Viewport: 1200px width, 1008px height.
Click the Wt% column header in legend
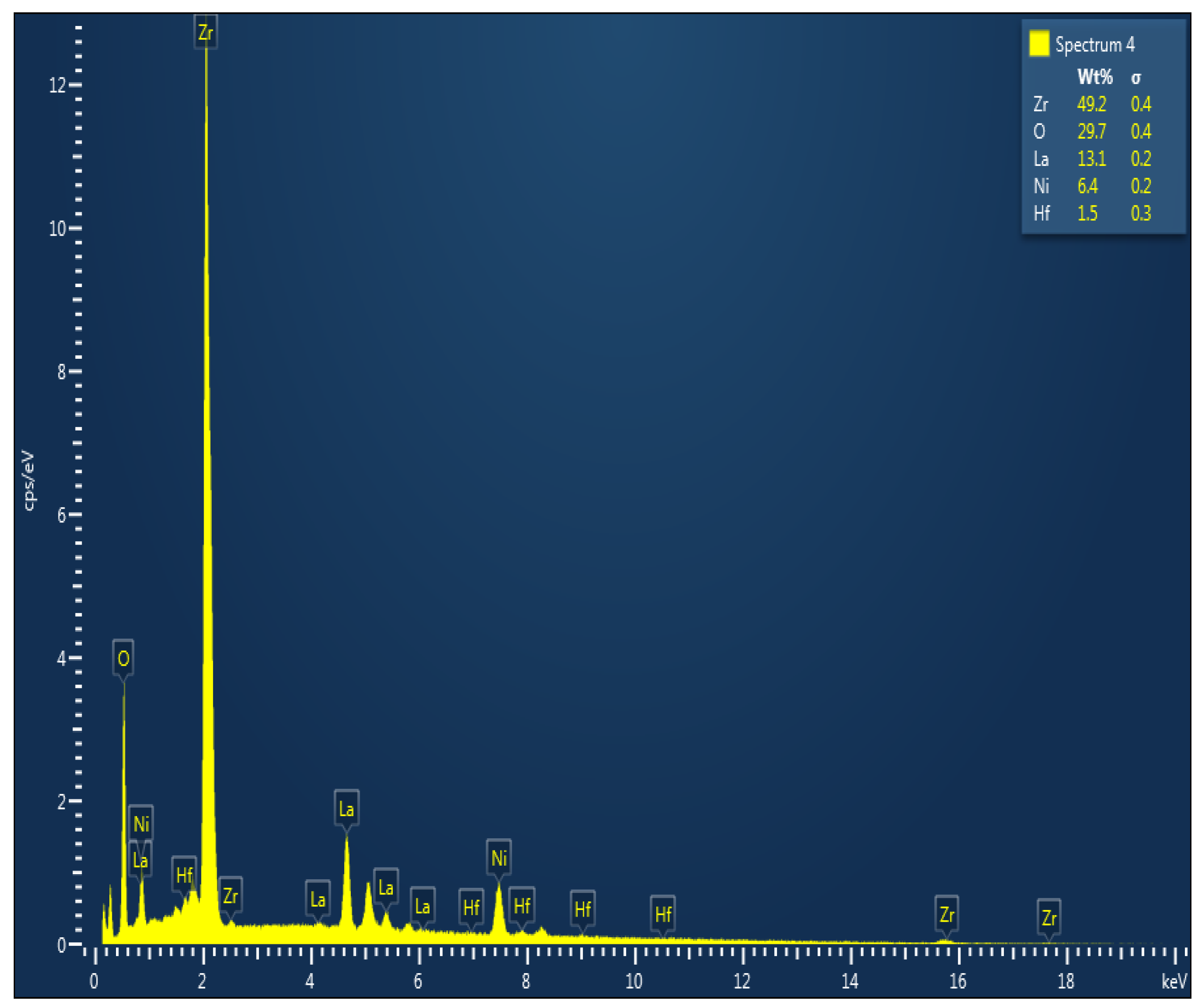pyautogui.click(x=1094, y=77)
